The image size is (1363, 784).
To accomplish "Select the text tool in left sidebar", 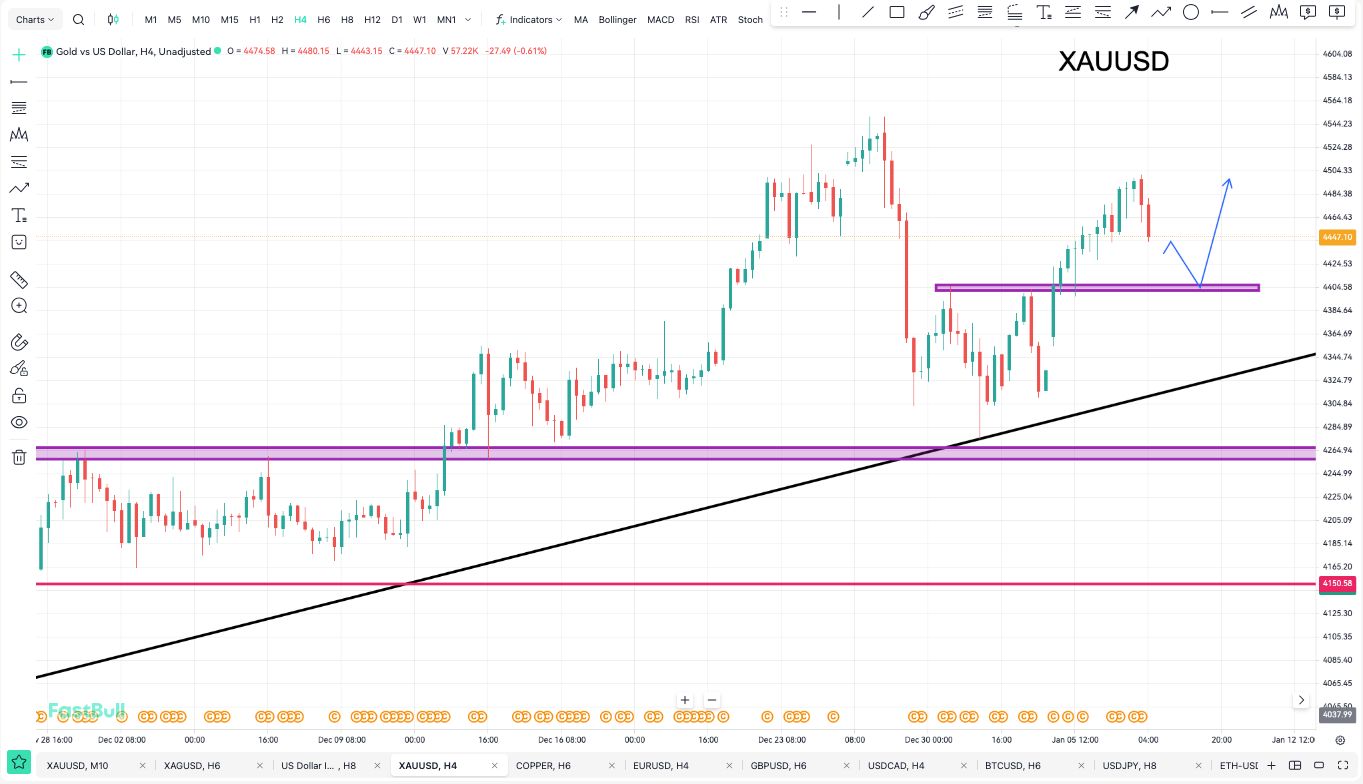I will (18, 215).
